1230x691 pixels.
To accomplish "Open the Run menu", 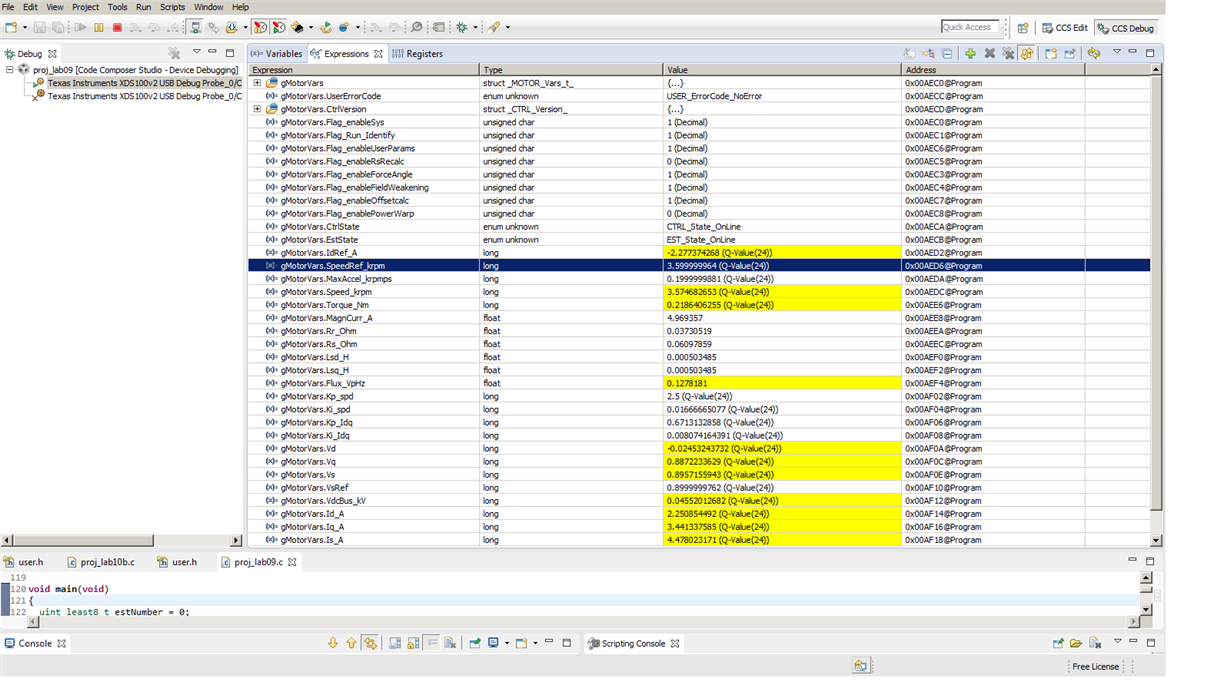I will click(143, 7).
